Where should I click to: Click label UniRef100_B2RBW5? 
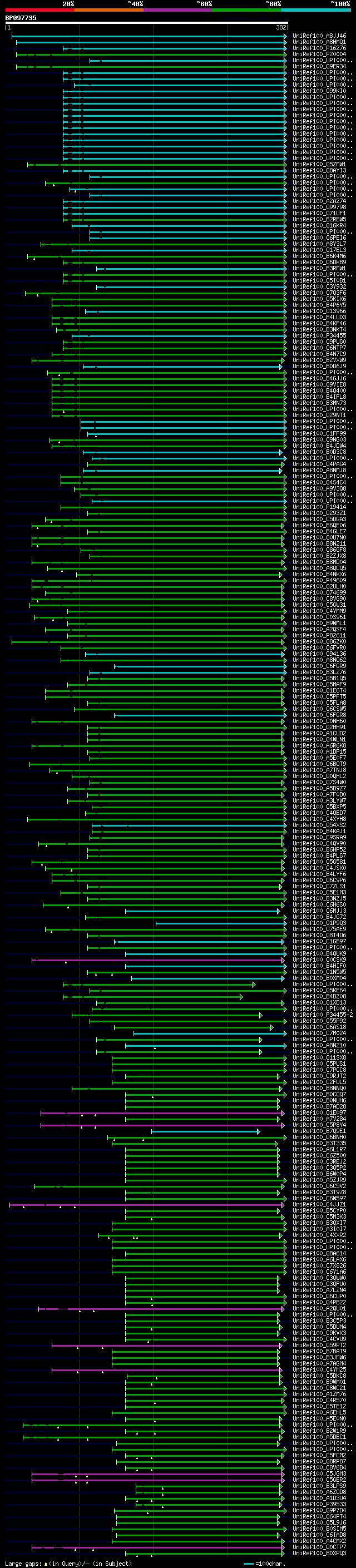(319, 220)
